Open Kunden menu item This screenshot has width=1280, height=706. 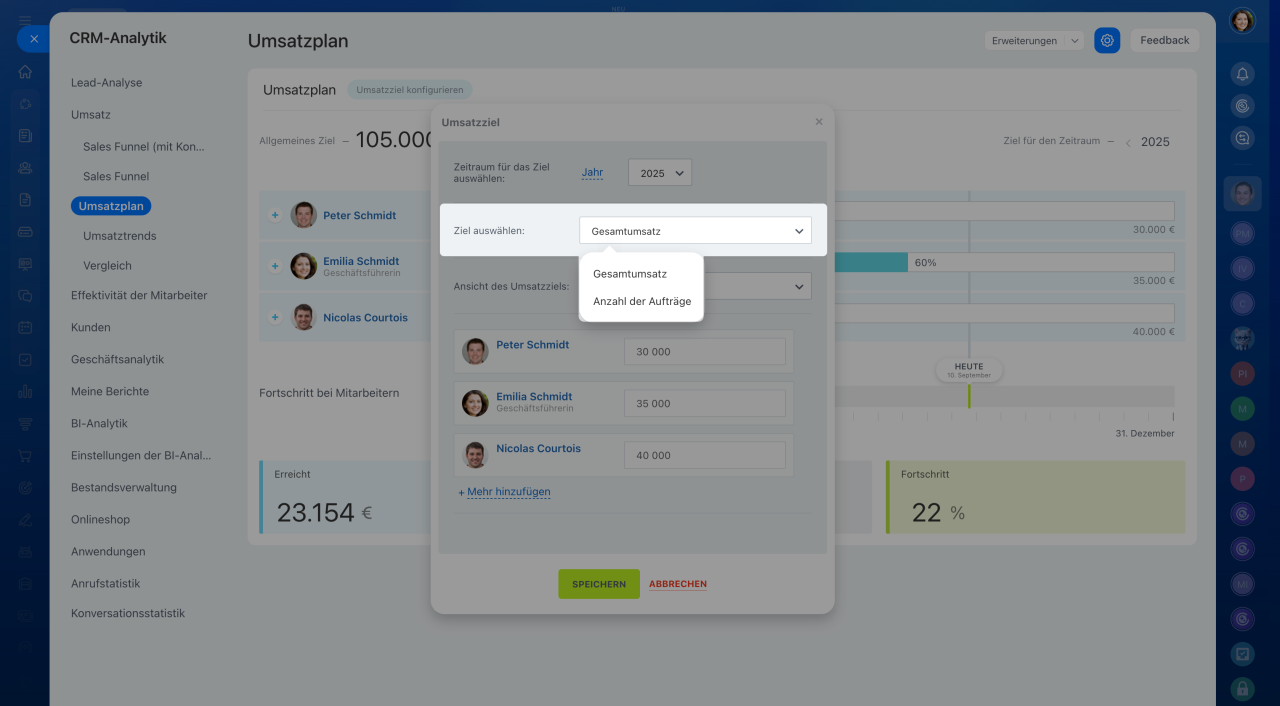coord(91,327)
